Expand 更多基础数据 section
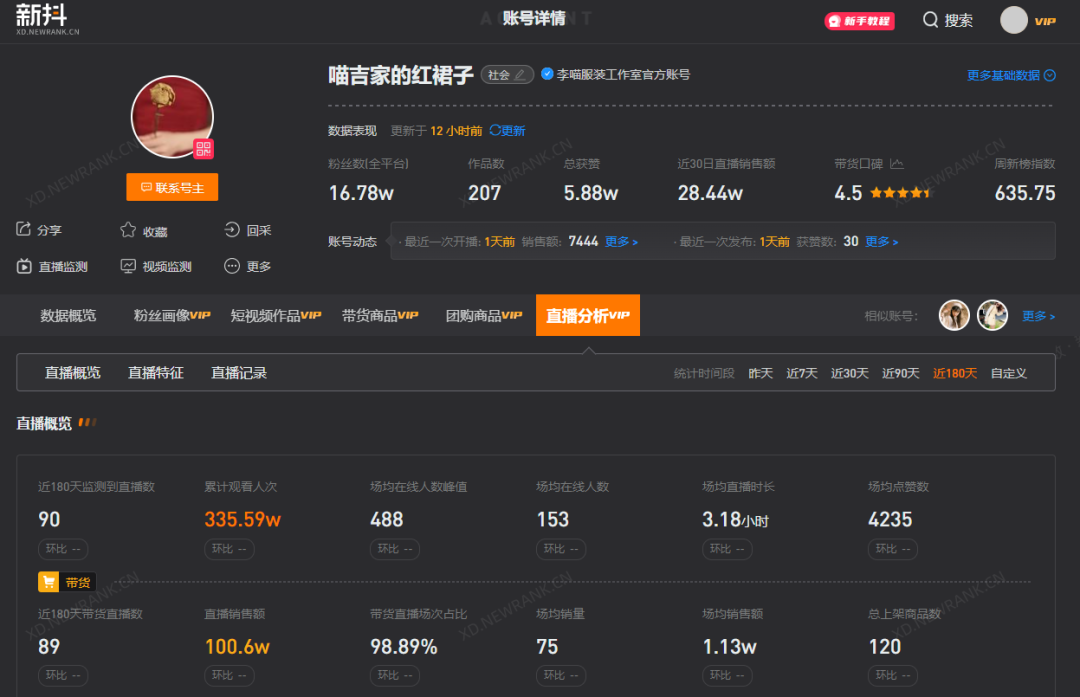Viewport: 1080px width, 697px height. 1010,75
